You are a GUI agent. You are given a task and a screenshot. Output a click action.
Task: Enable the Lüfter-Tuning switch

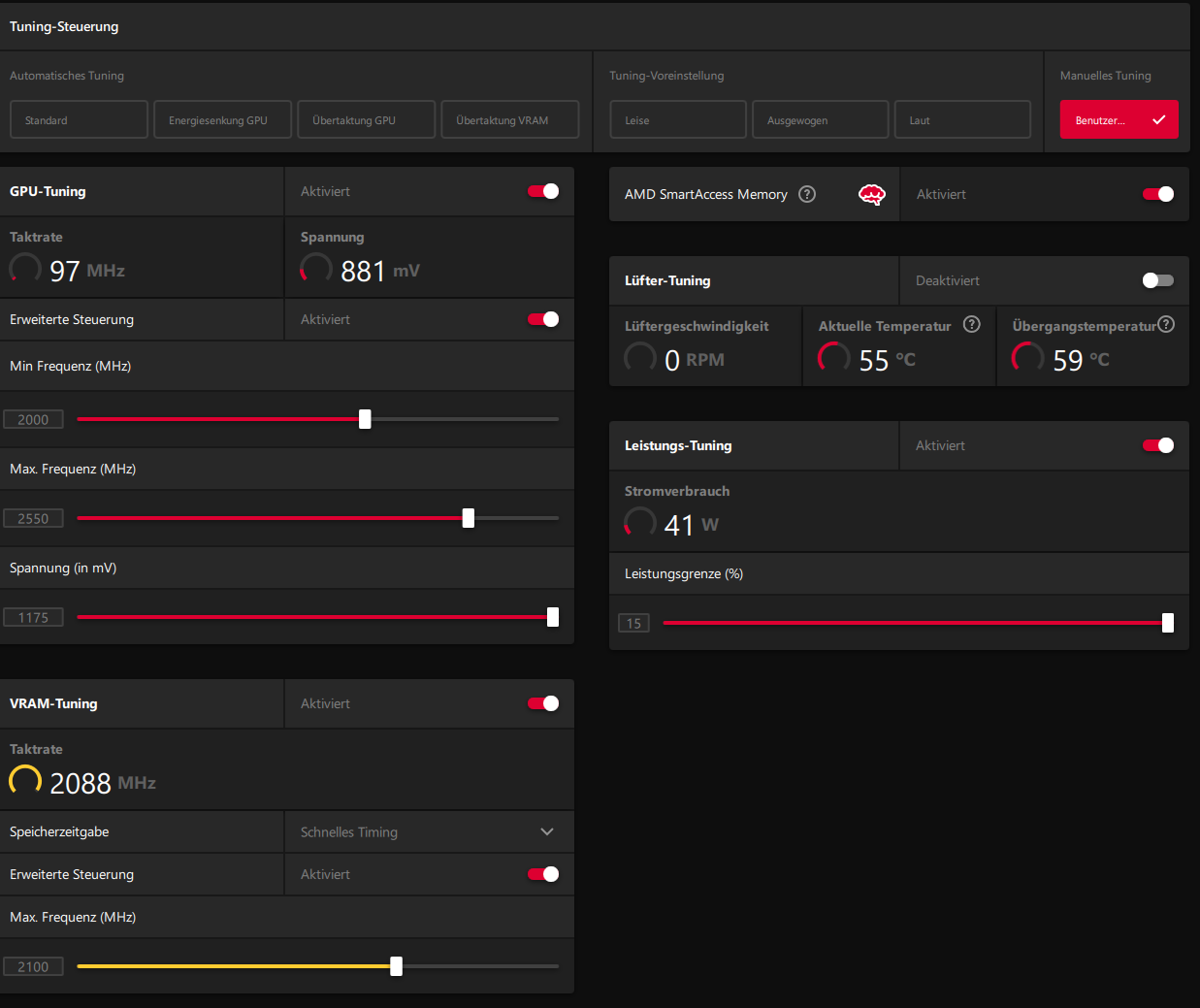(x=1158, y=280)
